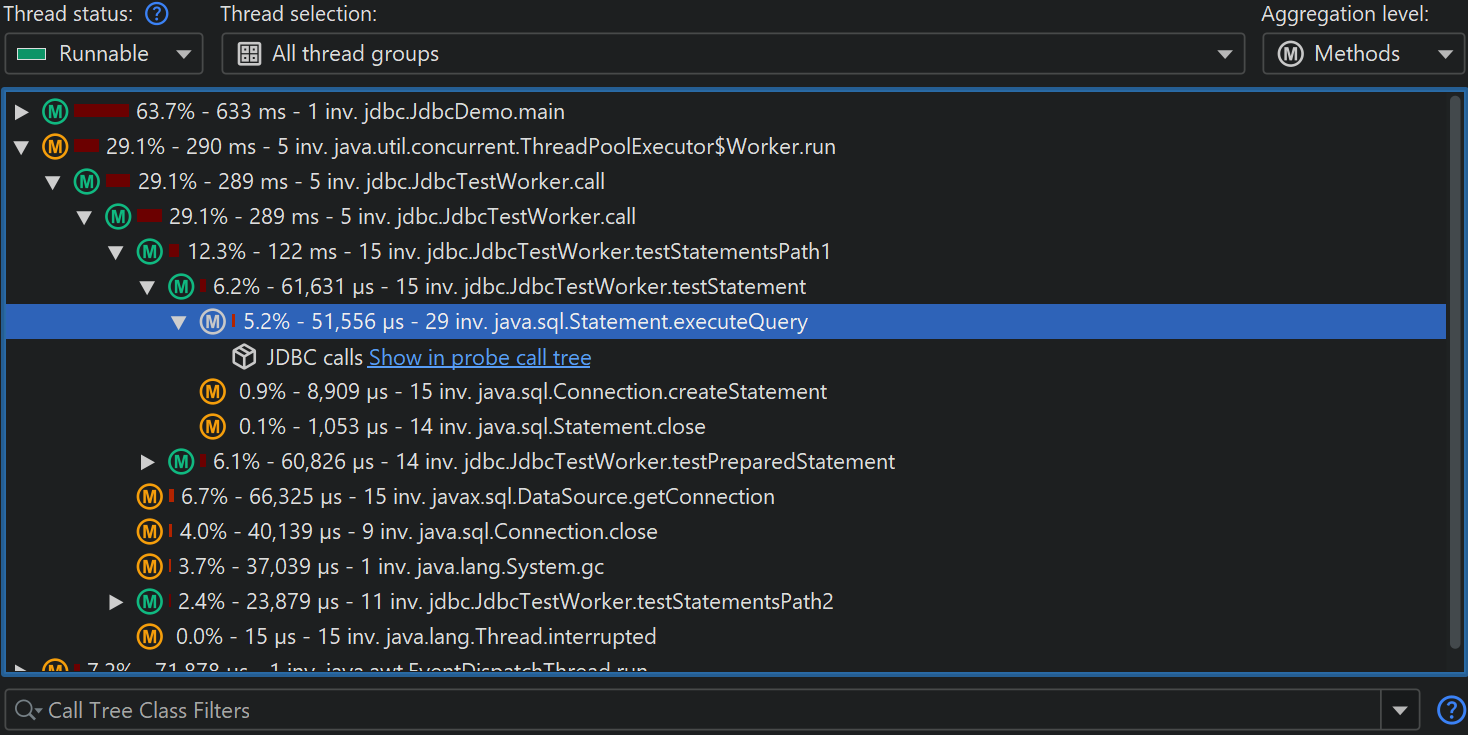The height and width of the screenshot is (735, 1468).
Task: Click the Thread status help icon
Action: coord(157,15)
